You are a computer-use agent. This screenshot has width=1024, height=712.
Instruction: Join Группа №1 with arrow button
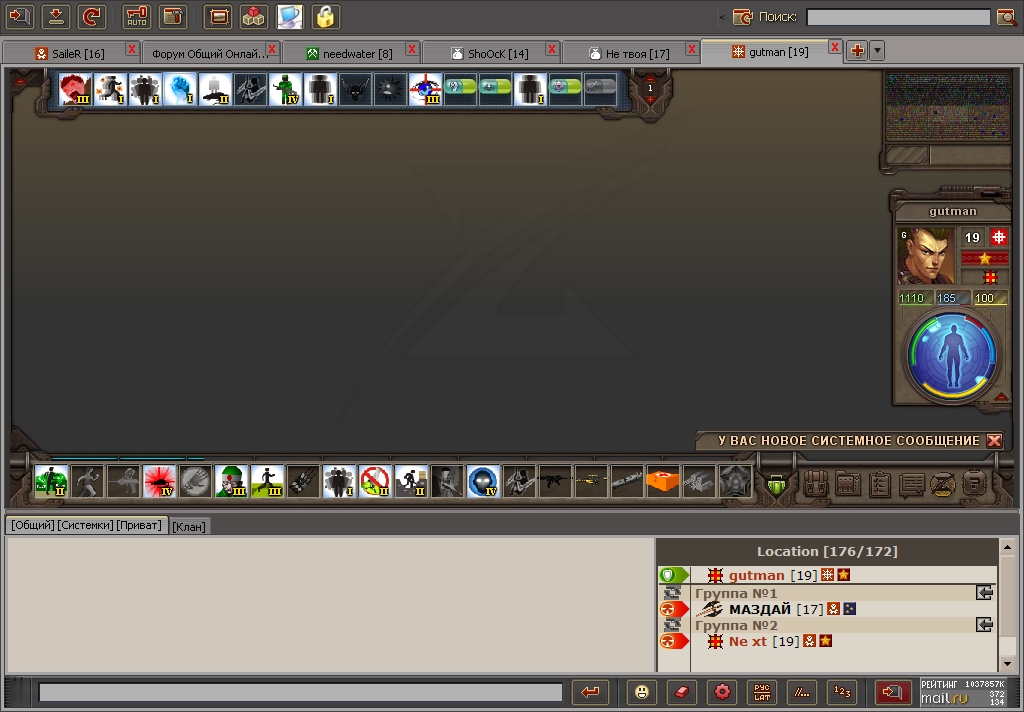(984, 592)
